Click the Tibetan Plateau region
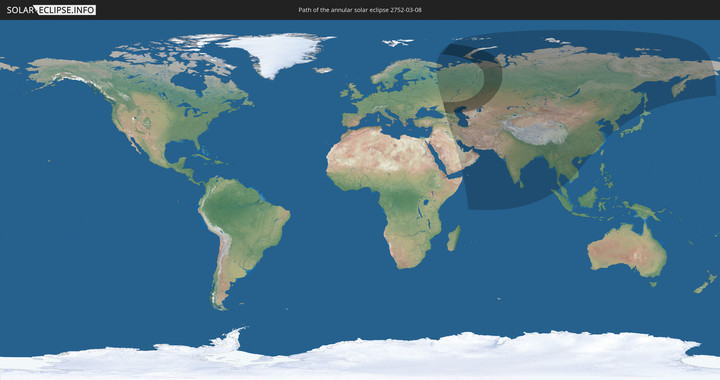The width and height of the screenshot is (720, 380). tap(535, 132)
